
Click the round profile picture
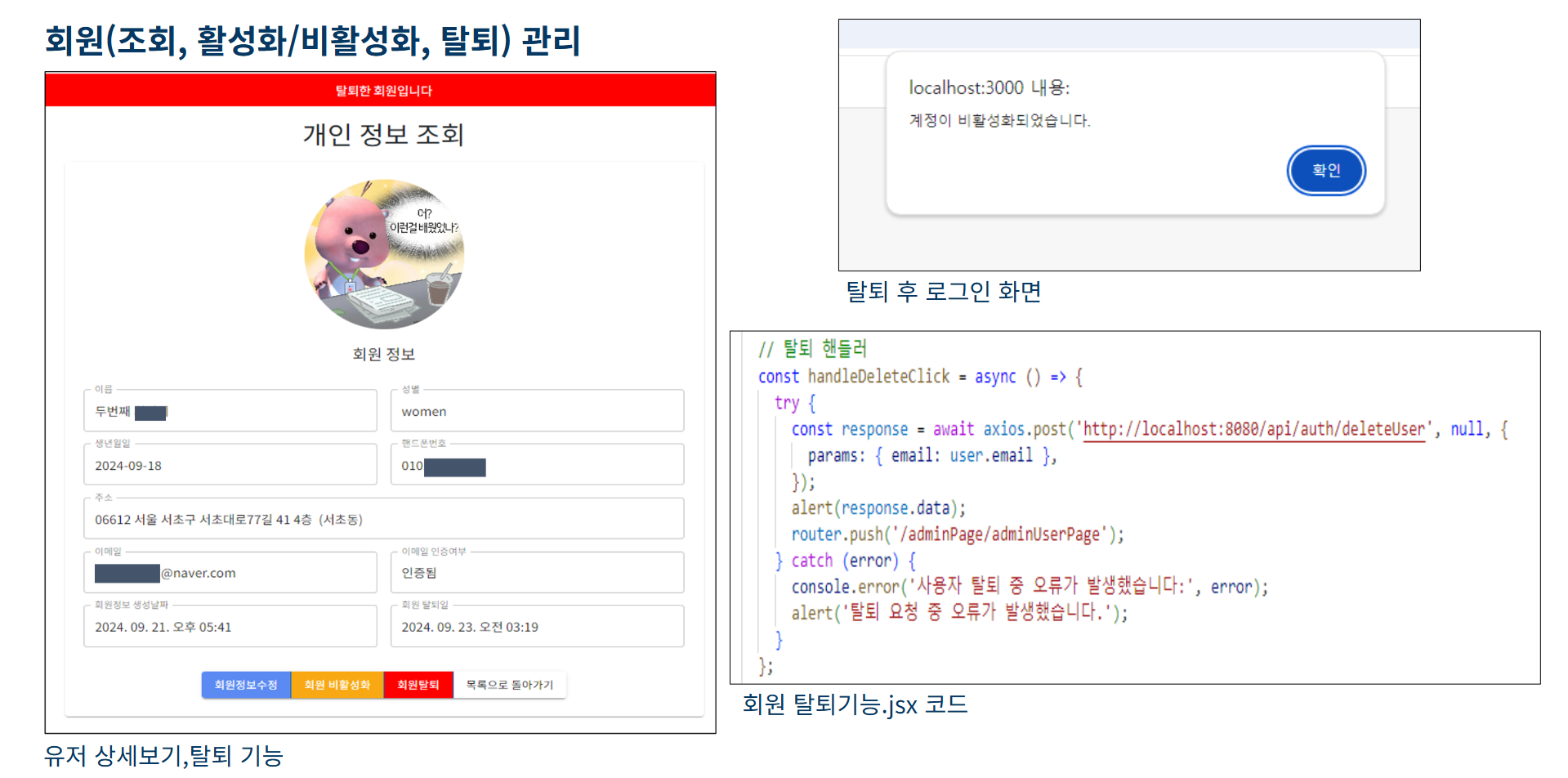pos(384,254)
